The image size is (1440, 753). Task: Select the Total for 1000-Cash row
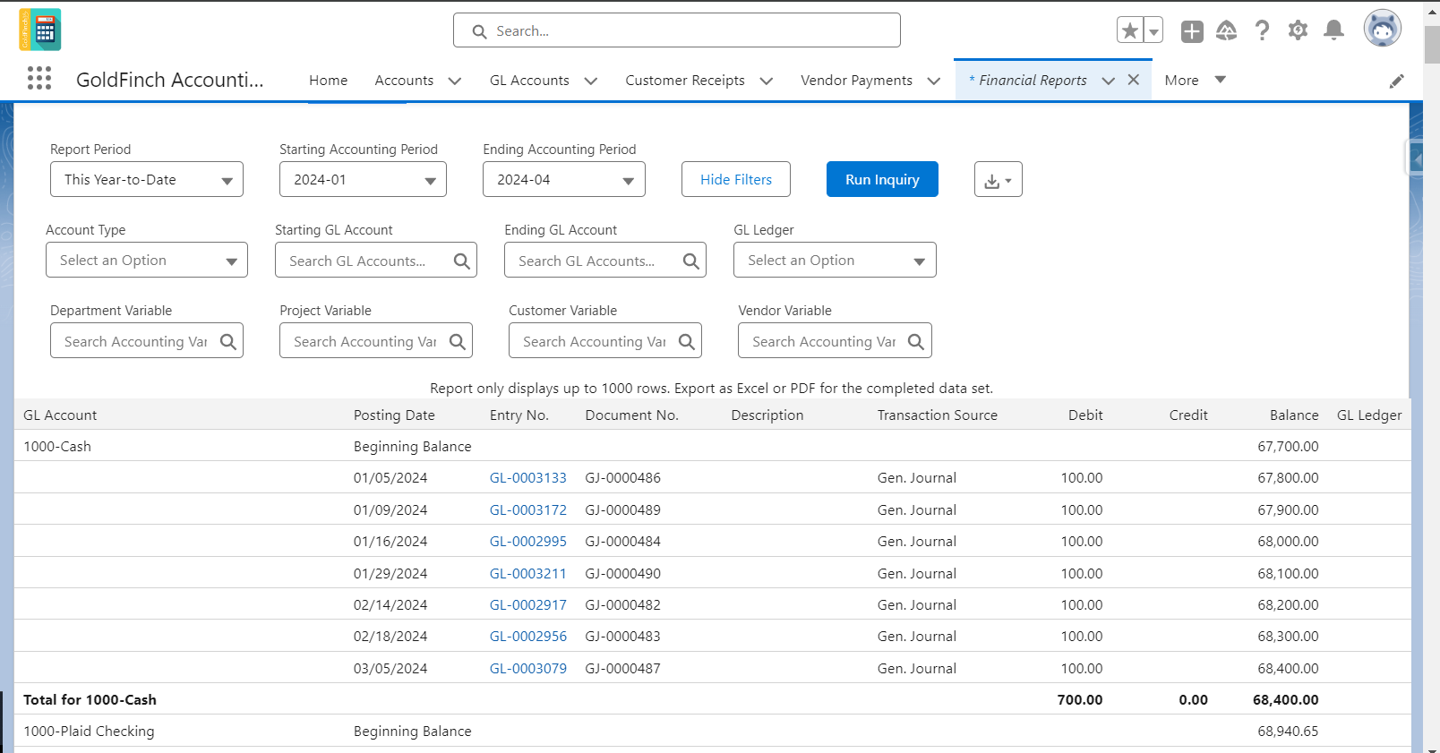[x=712, y=700]
